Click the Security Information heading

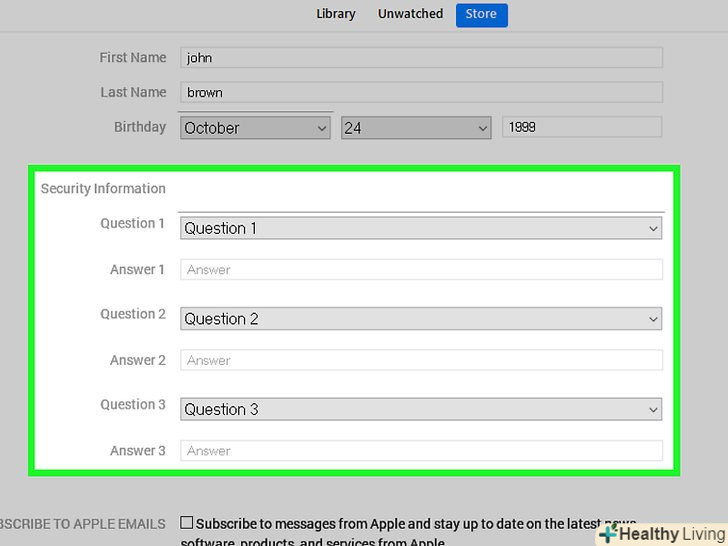coord(103,188)
